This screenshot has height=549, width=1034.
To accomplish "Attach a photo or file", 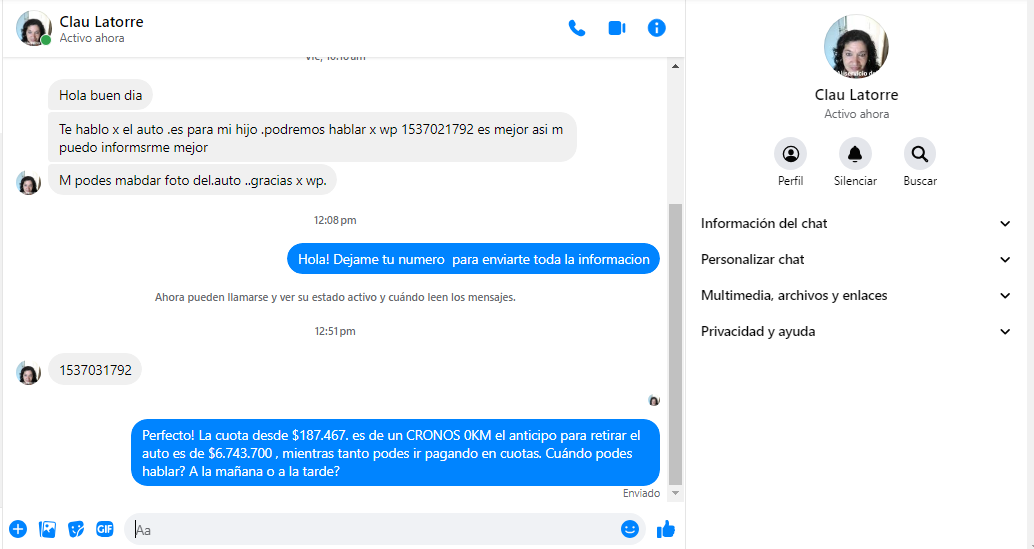I will pos(47,529).
